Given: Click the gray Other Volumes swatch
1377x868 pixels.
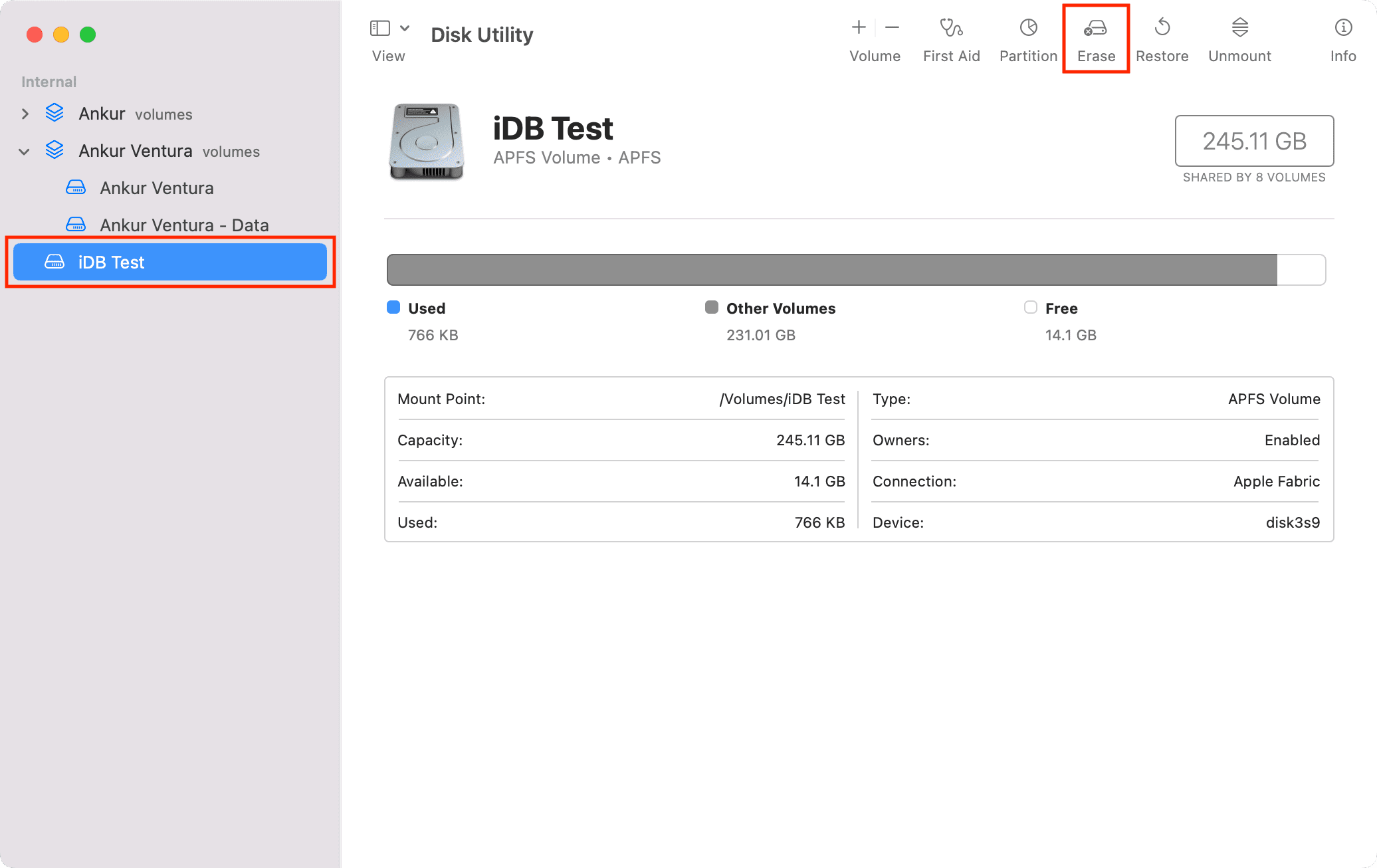Looking at the screenshot, I should pos(712,307).
